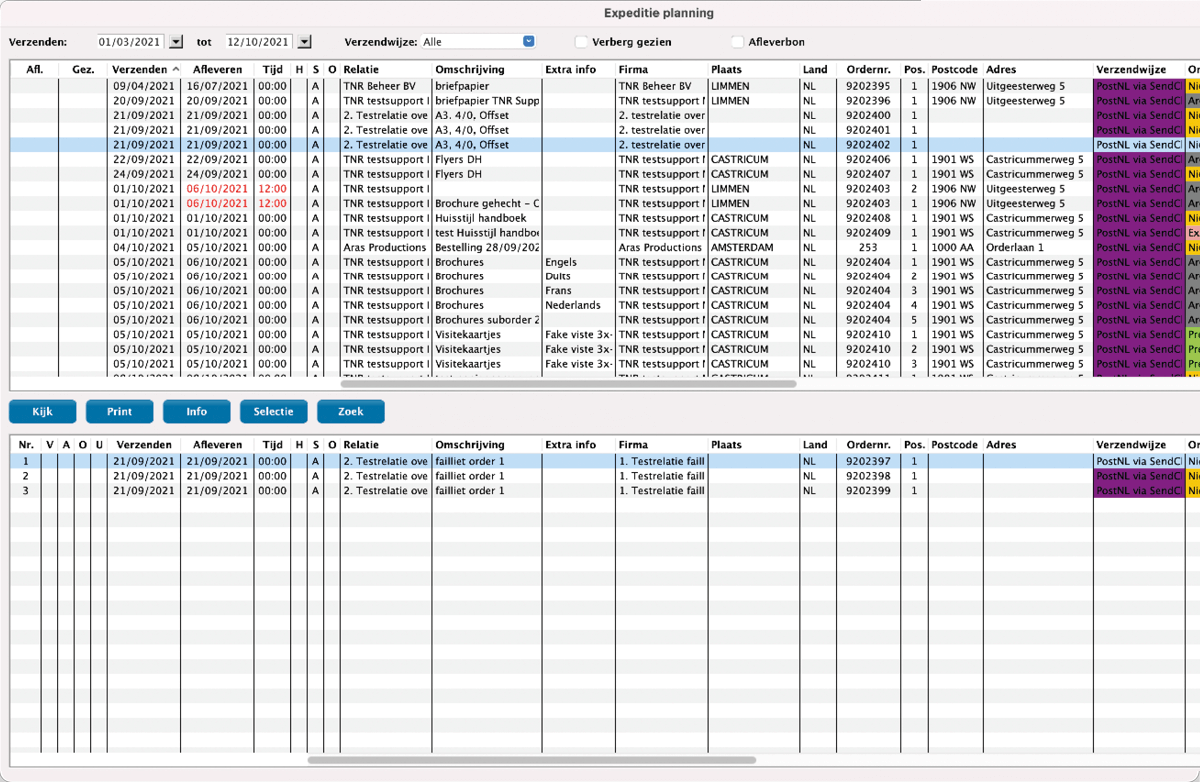This screenshot has width=1200, height=782.
Task: Click 'Aras Productions' relatie cell
Action: tap(385, 247)
